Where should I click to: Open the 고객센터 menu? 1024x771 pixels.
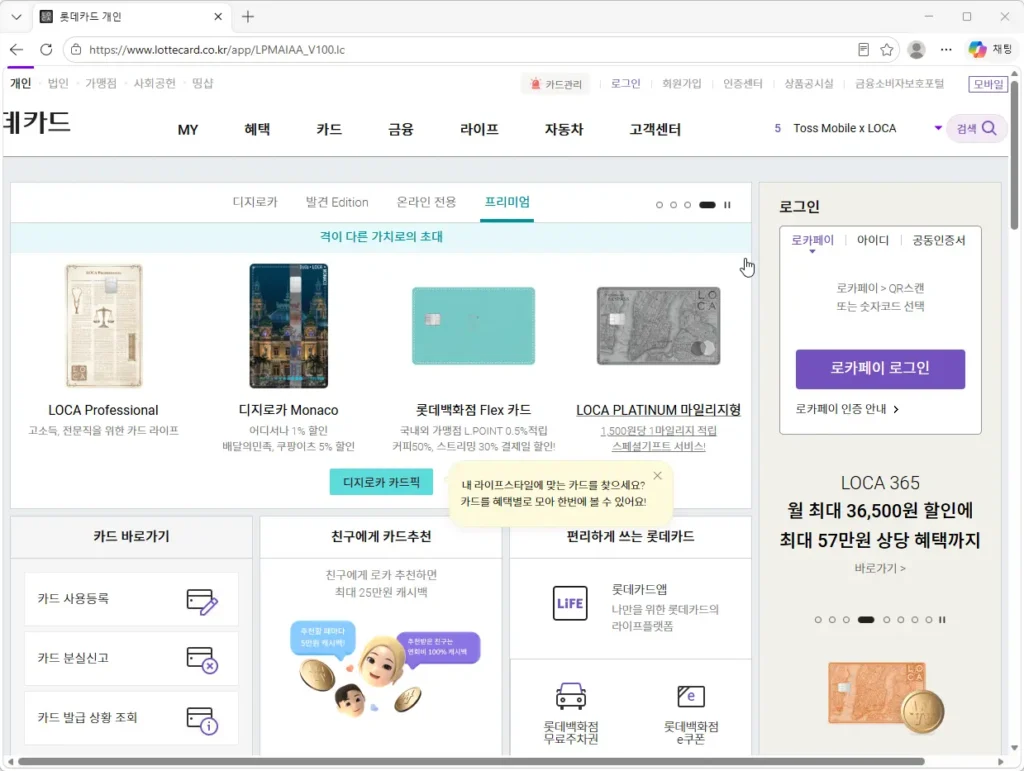point(654,129)
